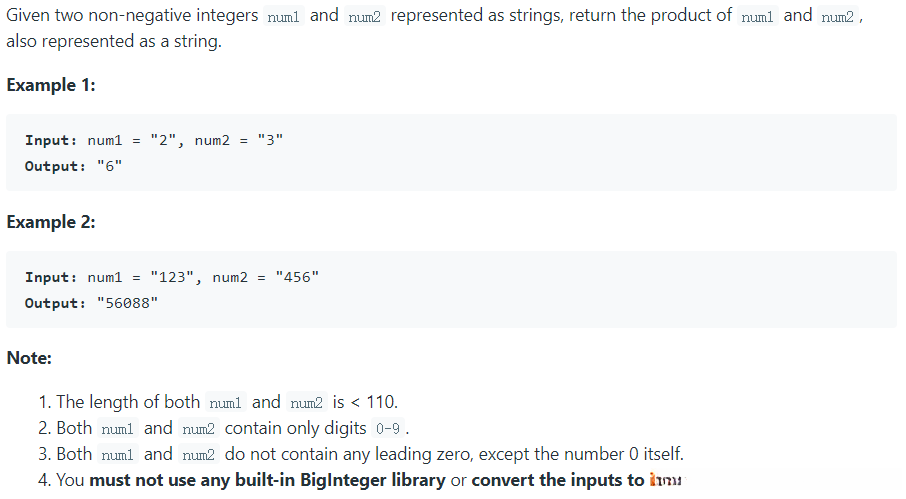Click the Example 1 input line
906x499 pixels.
pos(154,140)
